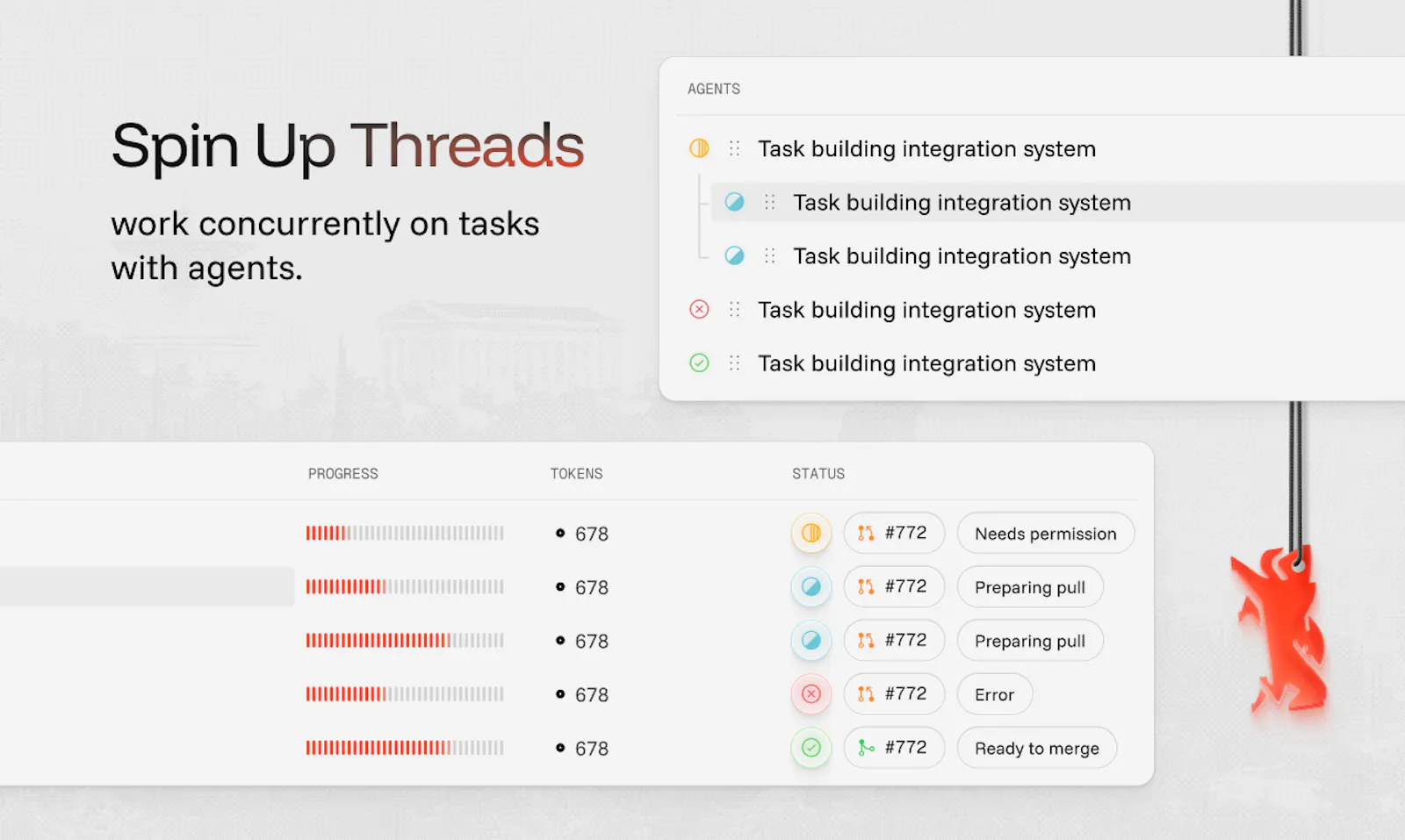Click the STATUS column header
Image resolution: width=1405 pixels, height=840 pixels.
coord(818,473)
